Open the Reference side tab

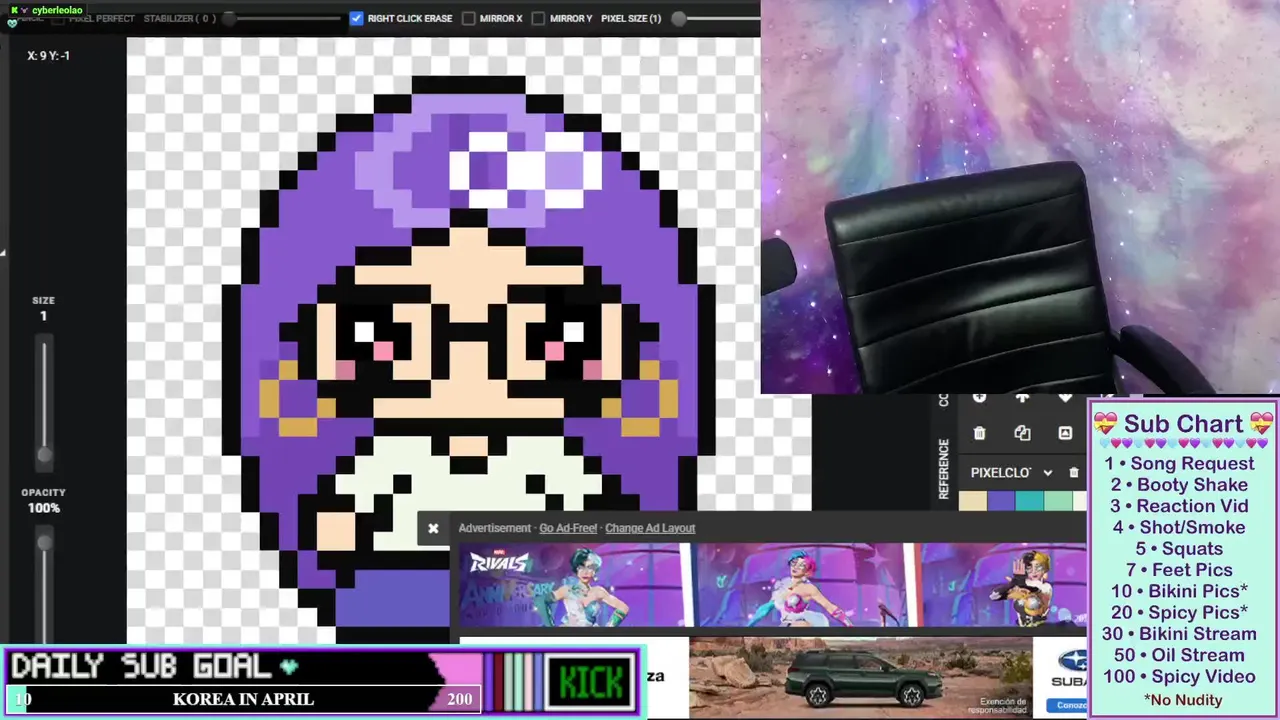(x=944, y=468)
